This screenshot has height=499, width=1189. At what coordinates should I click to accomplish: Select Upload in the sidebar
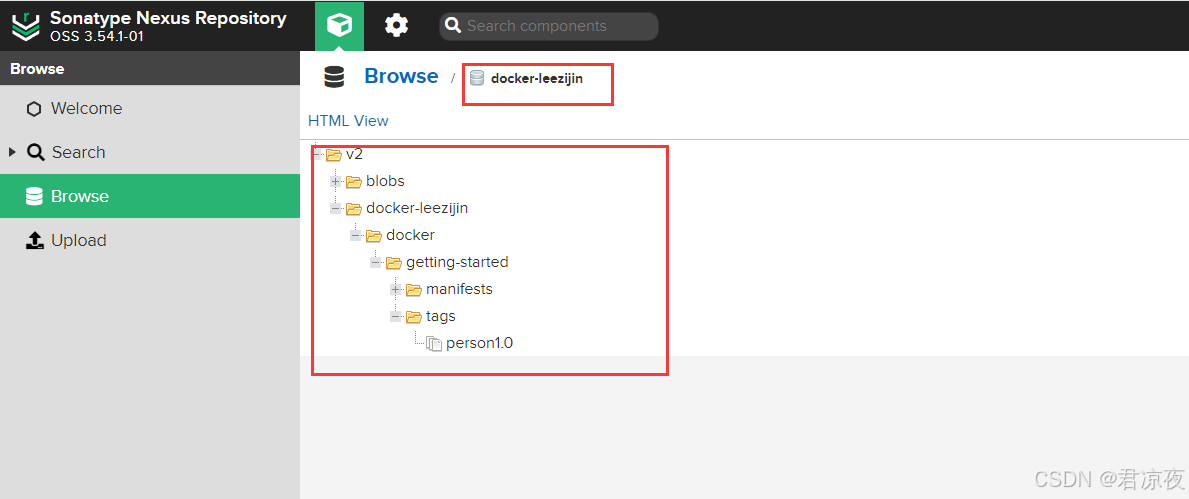[78, 240]
